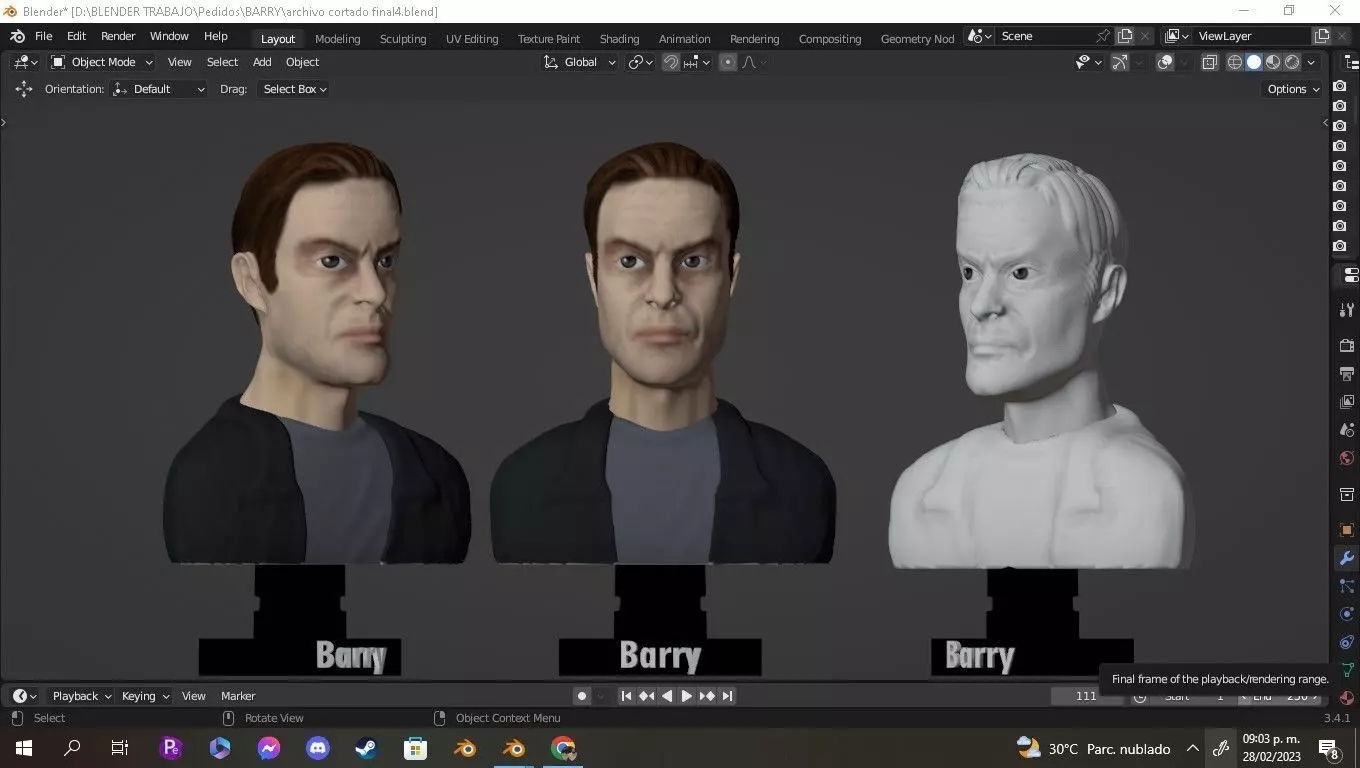The width and height of the screenshot is (1360, 768).
Task: Expand the Options dropdown
Action: click(x=1292, y=89)
